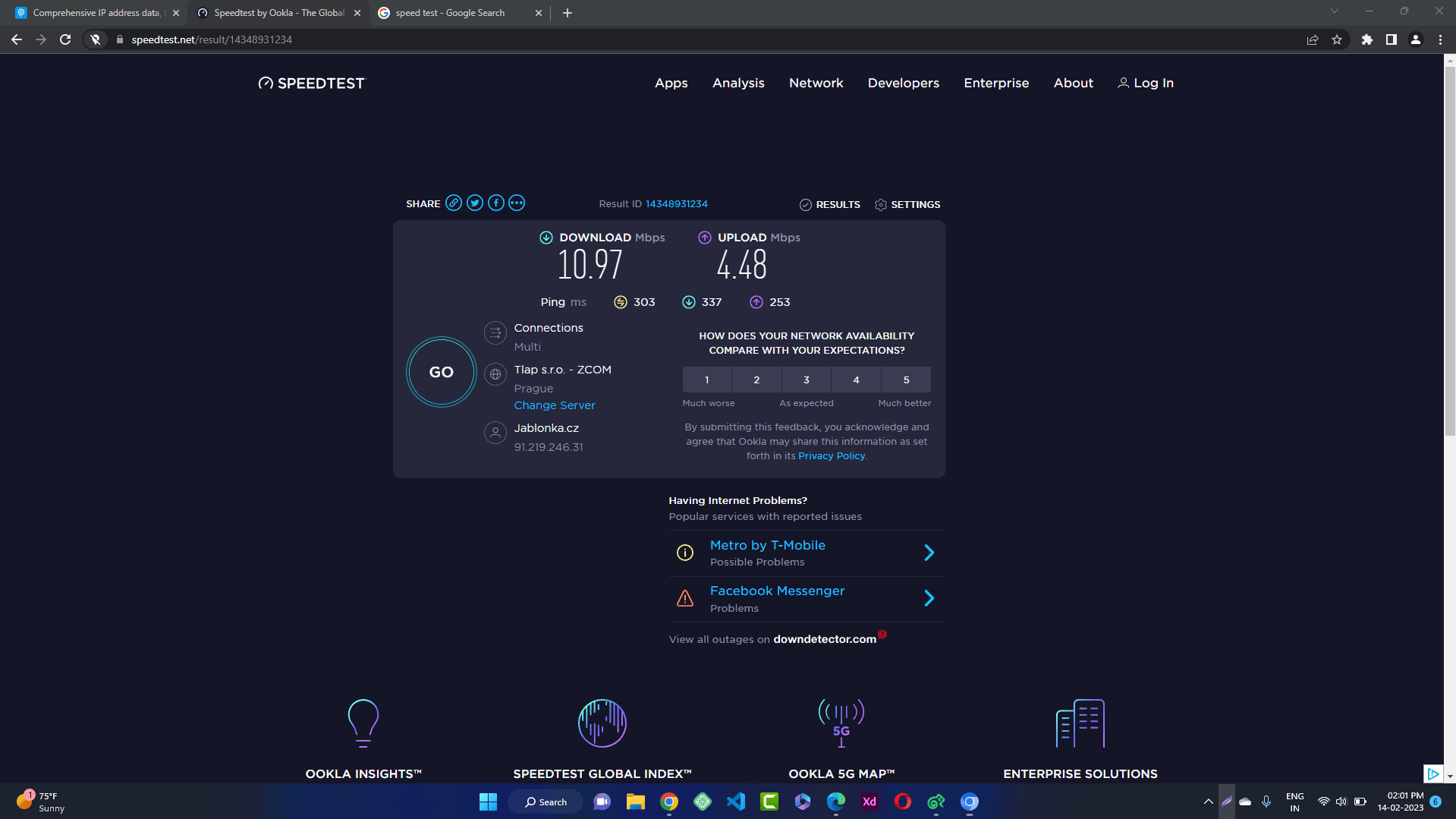Viewport: 1456px width, 819px height.
Task: Rate network availability as Much worse
Action: tap(706, 380)
